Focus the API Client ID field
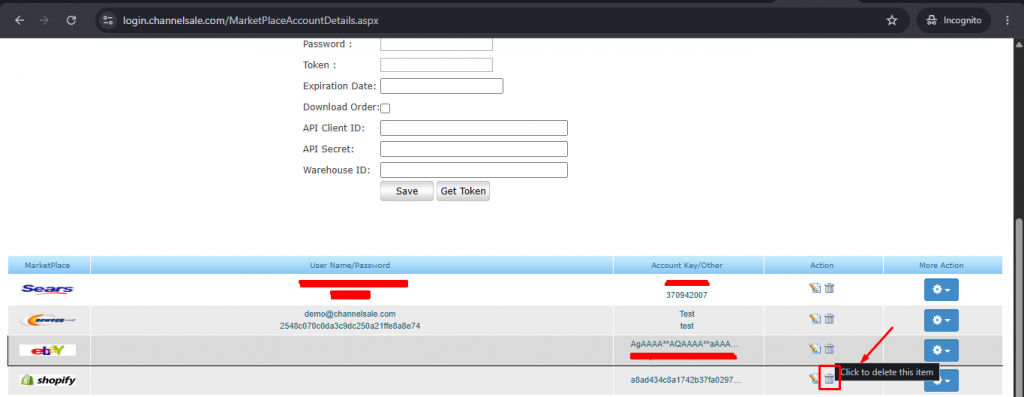 tap(473, 128)
